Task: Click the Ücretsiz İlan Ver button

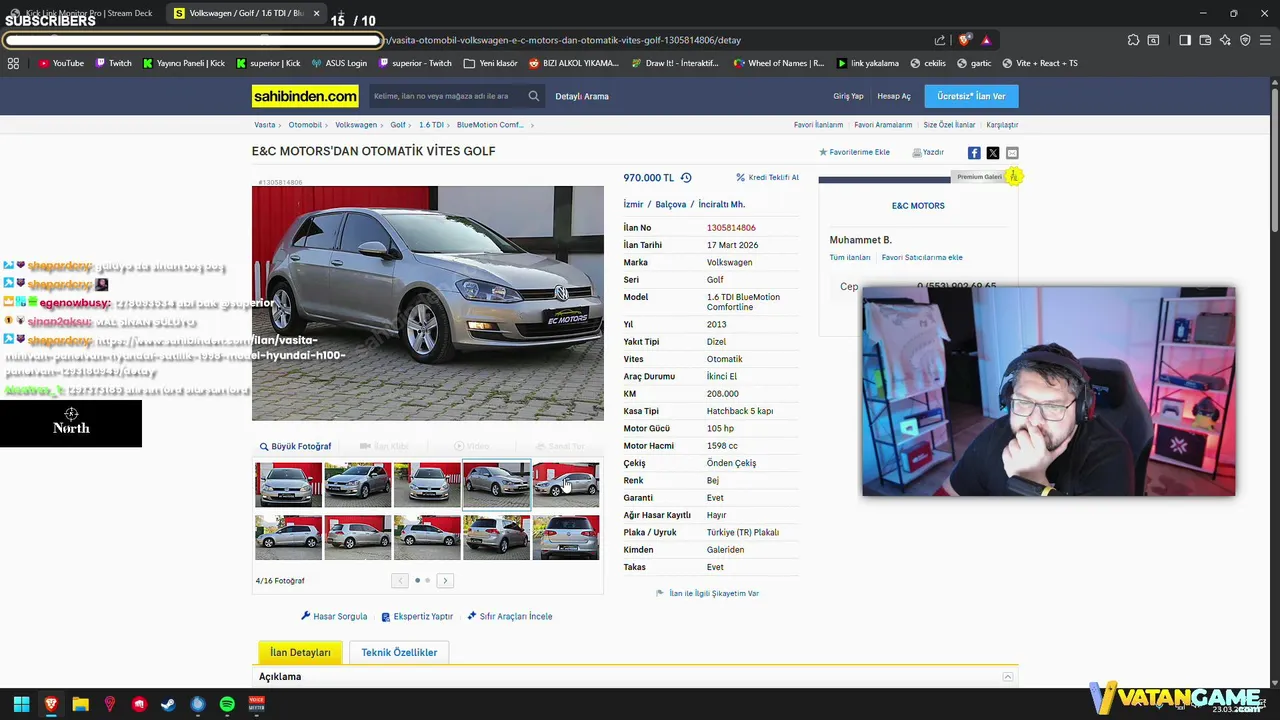Action: point(971,96)
